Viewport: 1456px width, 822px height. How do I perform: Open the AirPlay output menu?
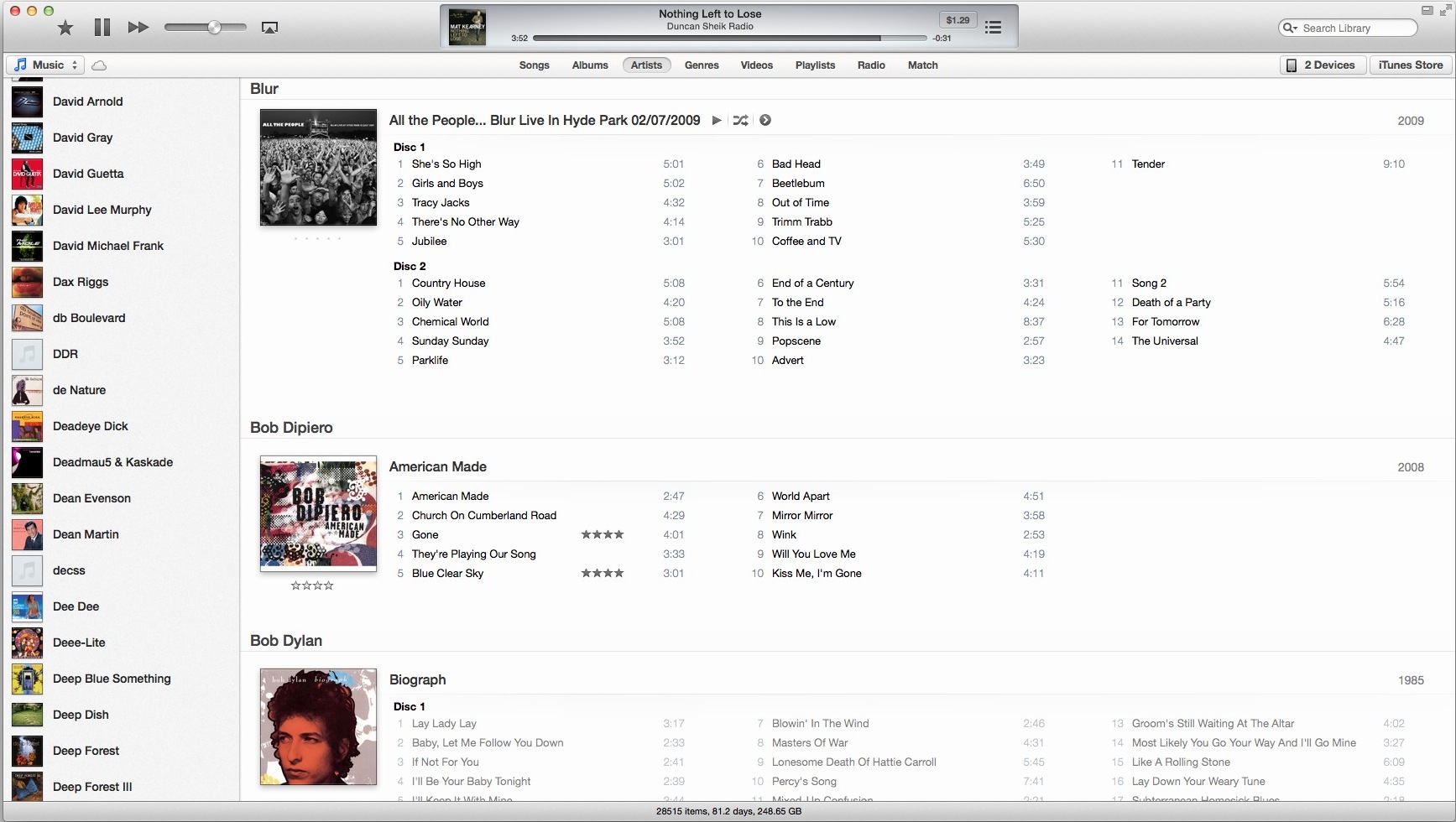[x=269, y=28]
